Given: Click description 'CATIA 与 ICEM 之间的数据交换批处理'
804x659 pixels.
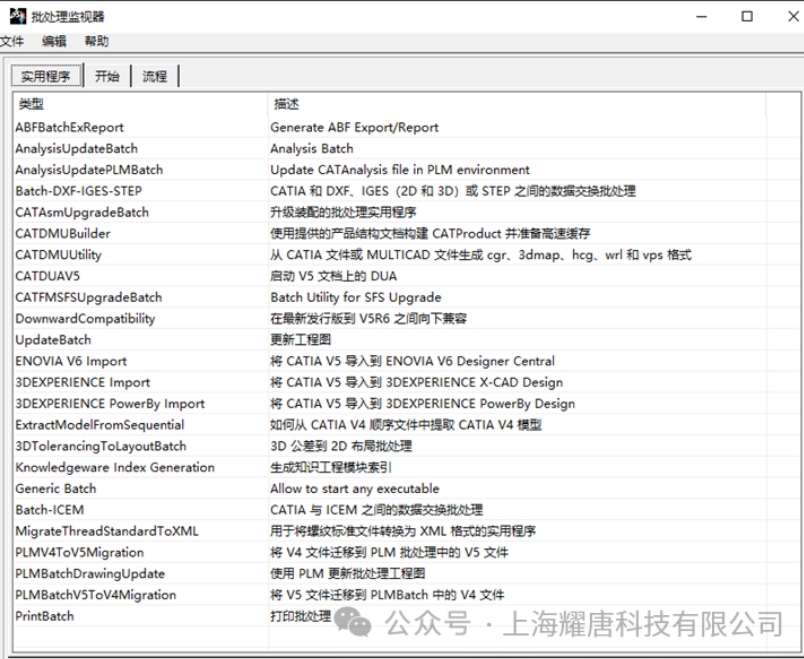Looking at the screenshot, I should tap(377, 510).
